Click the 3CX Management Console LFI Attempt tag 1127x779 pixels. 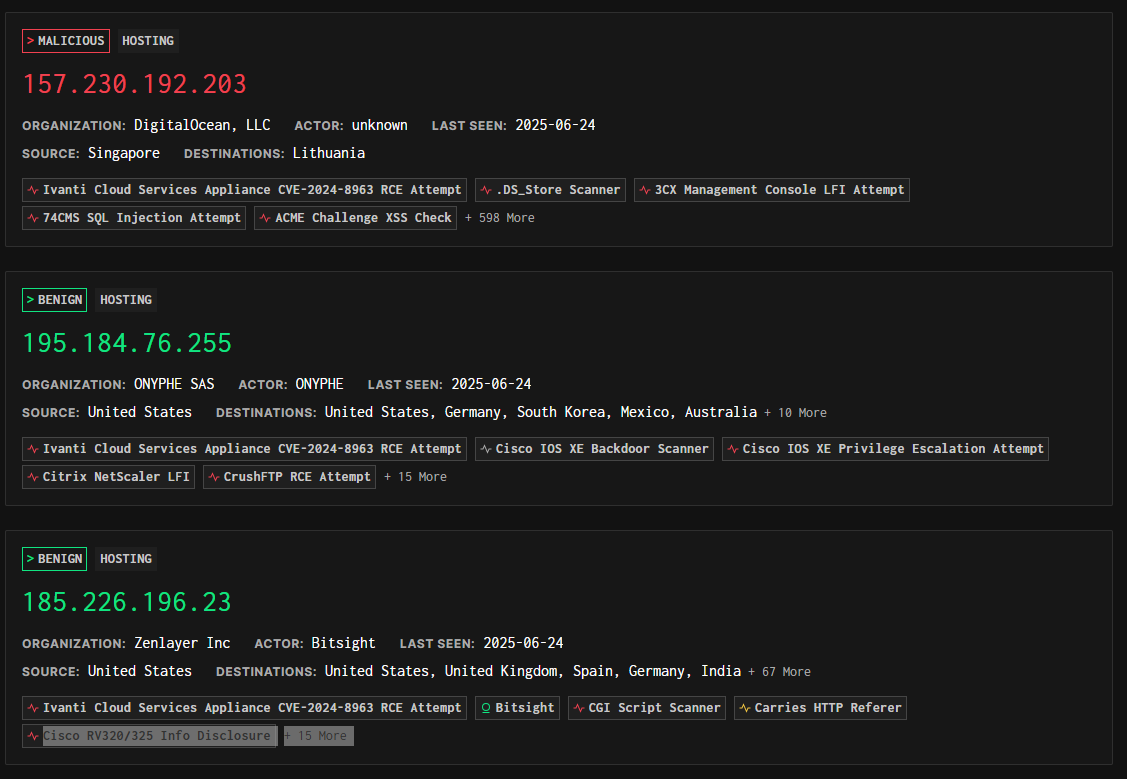[x=772, y=190]
